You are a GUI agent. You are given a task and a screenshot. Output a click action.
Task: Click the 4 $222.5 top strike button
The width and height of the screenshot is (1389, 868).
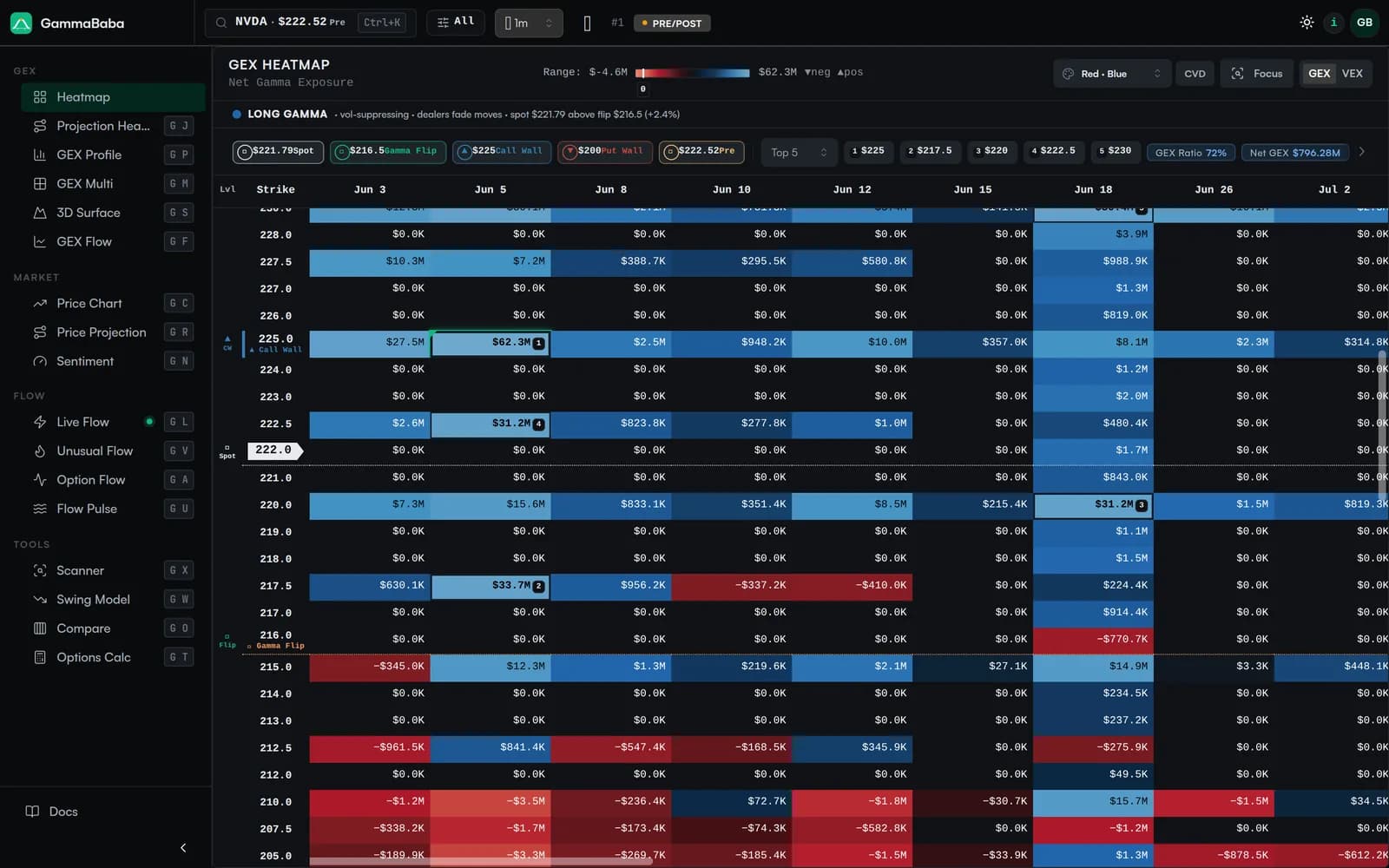point(1053,151)
